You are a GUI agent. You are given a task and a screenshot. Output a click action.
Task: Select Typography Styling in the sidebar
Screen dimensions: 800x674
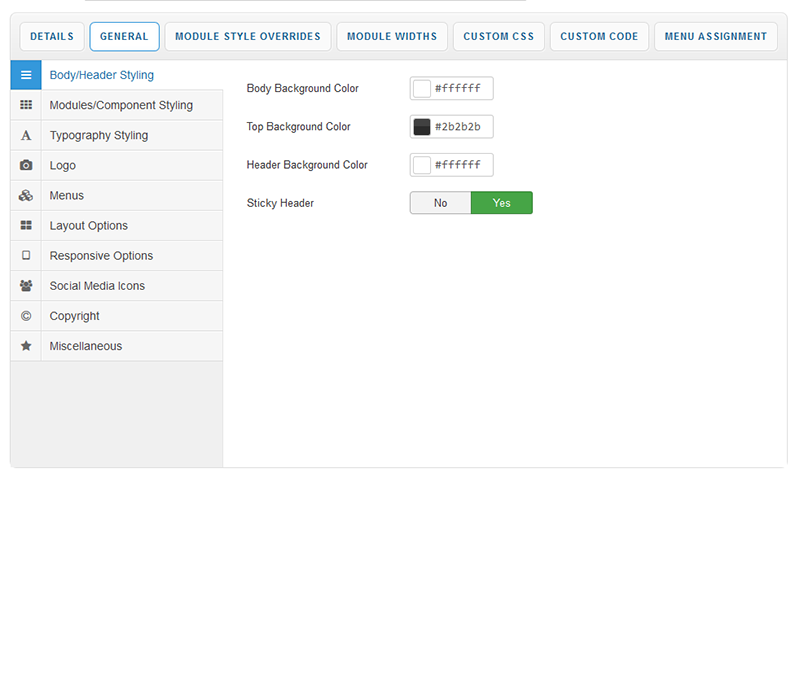tap(99, 135)
